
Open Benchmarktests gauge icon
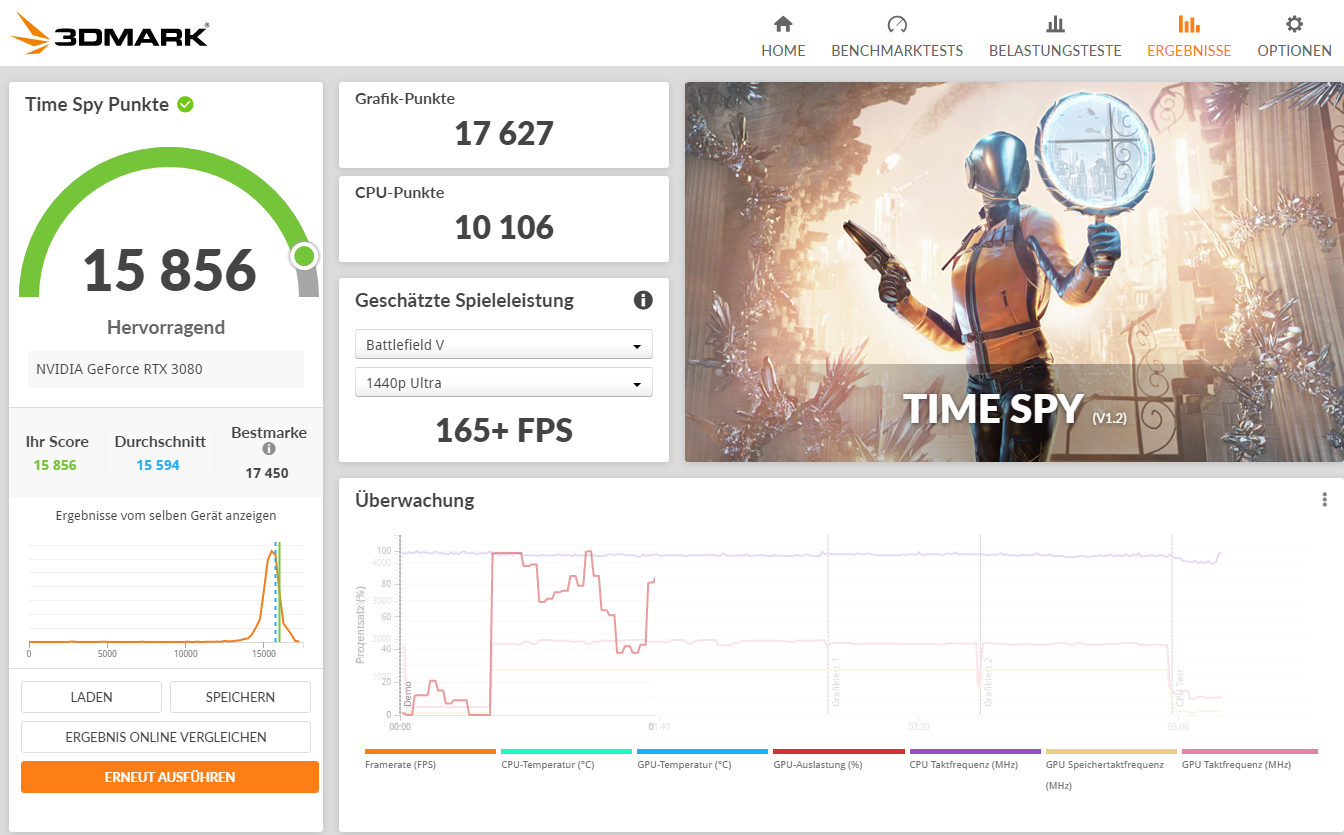click(x=897, y=24)
